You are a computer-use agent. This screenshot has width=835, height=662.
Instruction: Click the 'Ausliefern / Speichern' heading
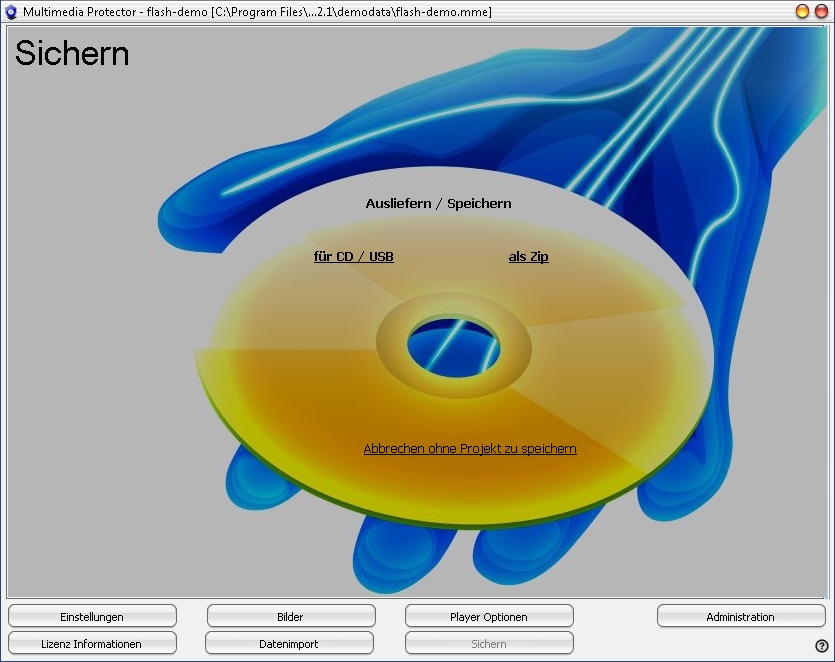click(438, 204)
